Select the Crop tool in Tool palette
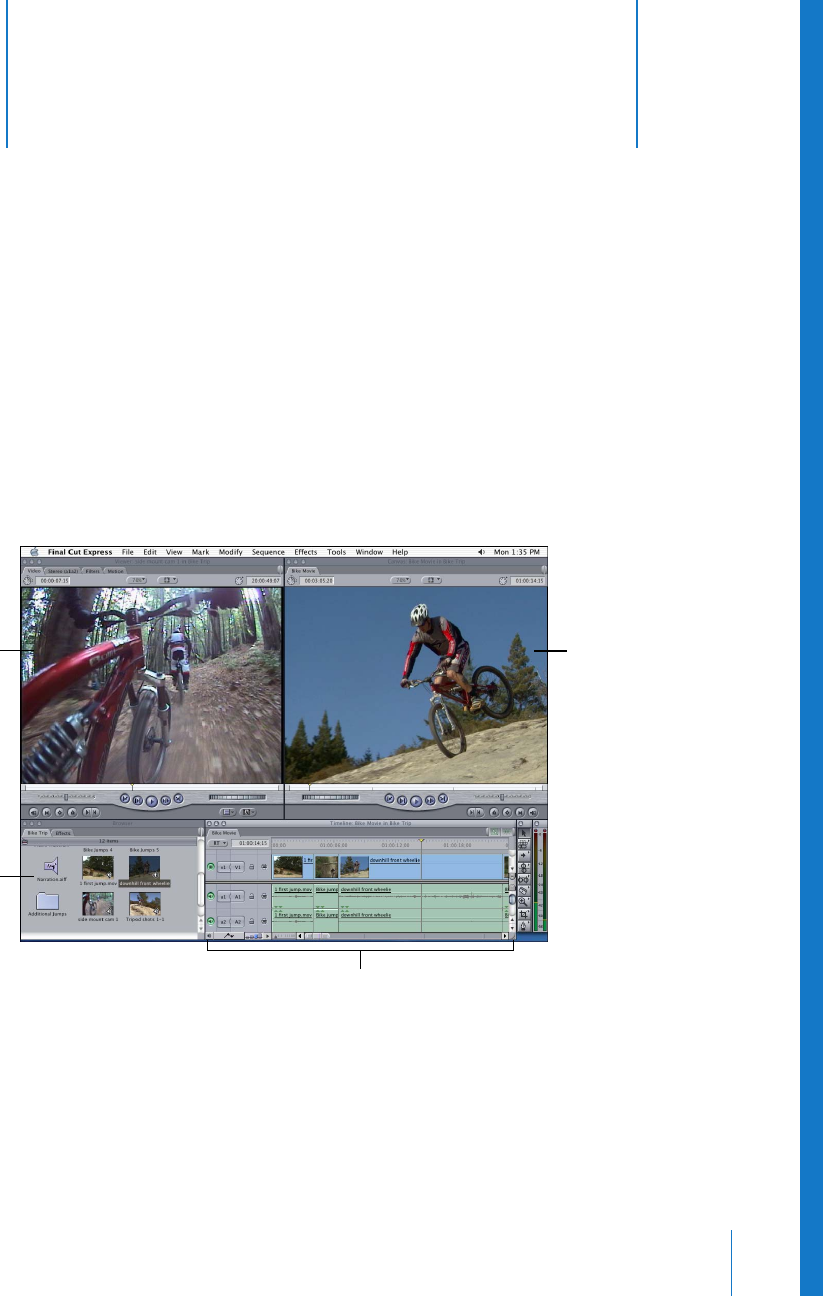This screenshot has width=823, height=1296. coord(524,914)
